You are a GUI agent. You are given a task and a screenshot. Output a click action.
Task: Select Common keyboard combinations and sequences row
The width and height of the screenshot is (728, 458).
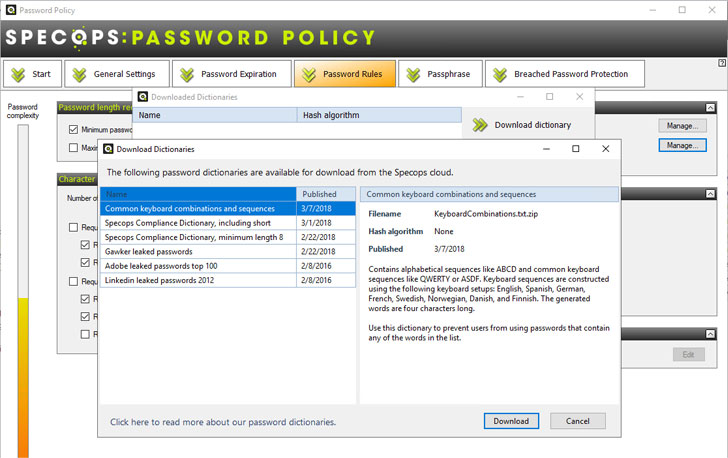coord(228,209)
